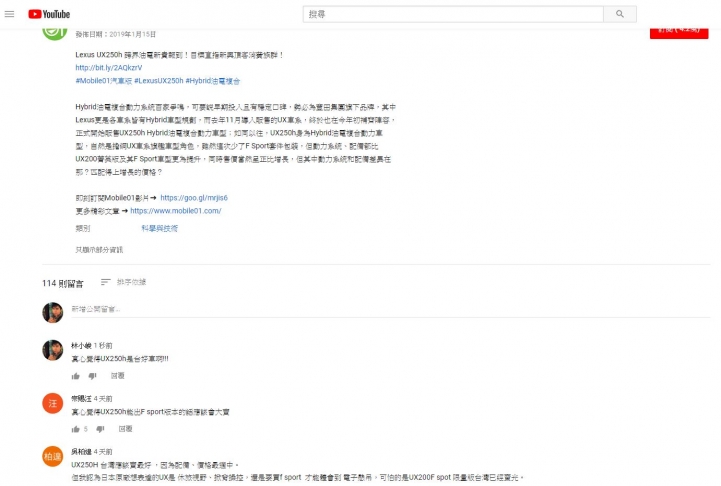Viewport: 721px width, 486px height.
Task: Focus the add public comment field
Action: click(x=390, y=309)
